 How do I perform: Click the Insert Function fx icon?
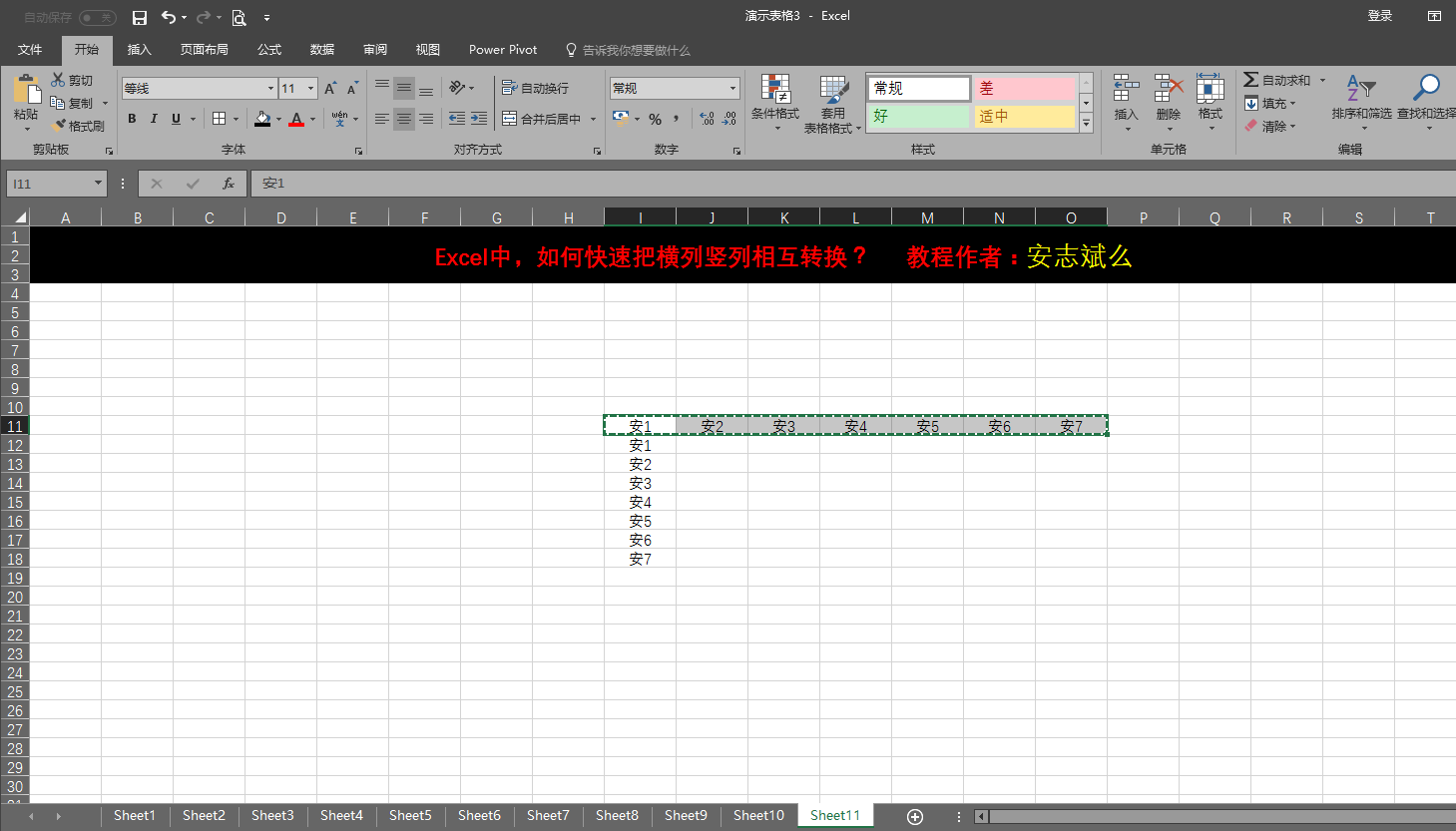[229, 184]
